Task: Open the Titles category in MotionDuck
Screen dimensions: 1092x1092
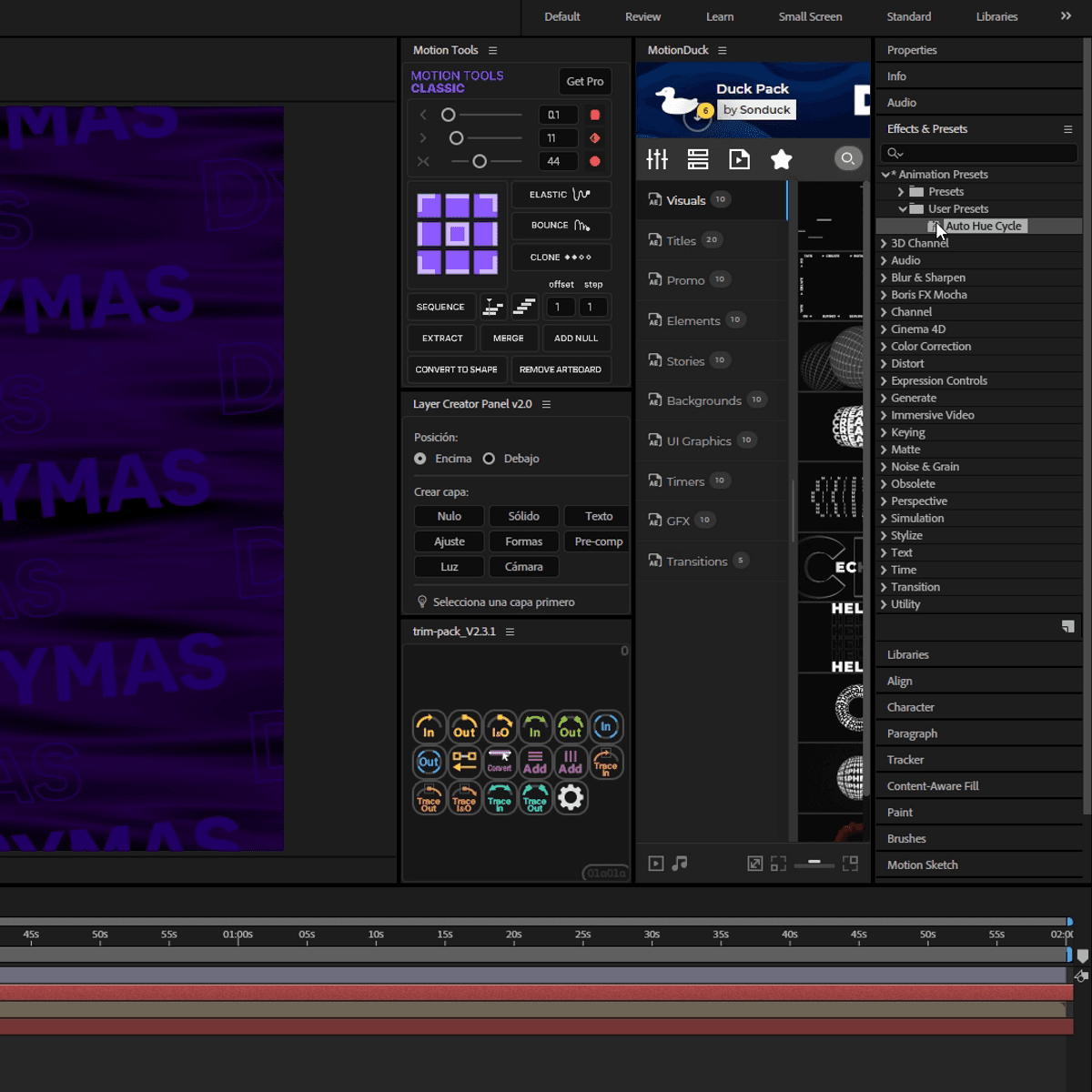Action: click(x=682, y=240)
